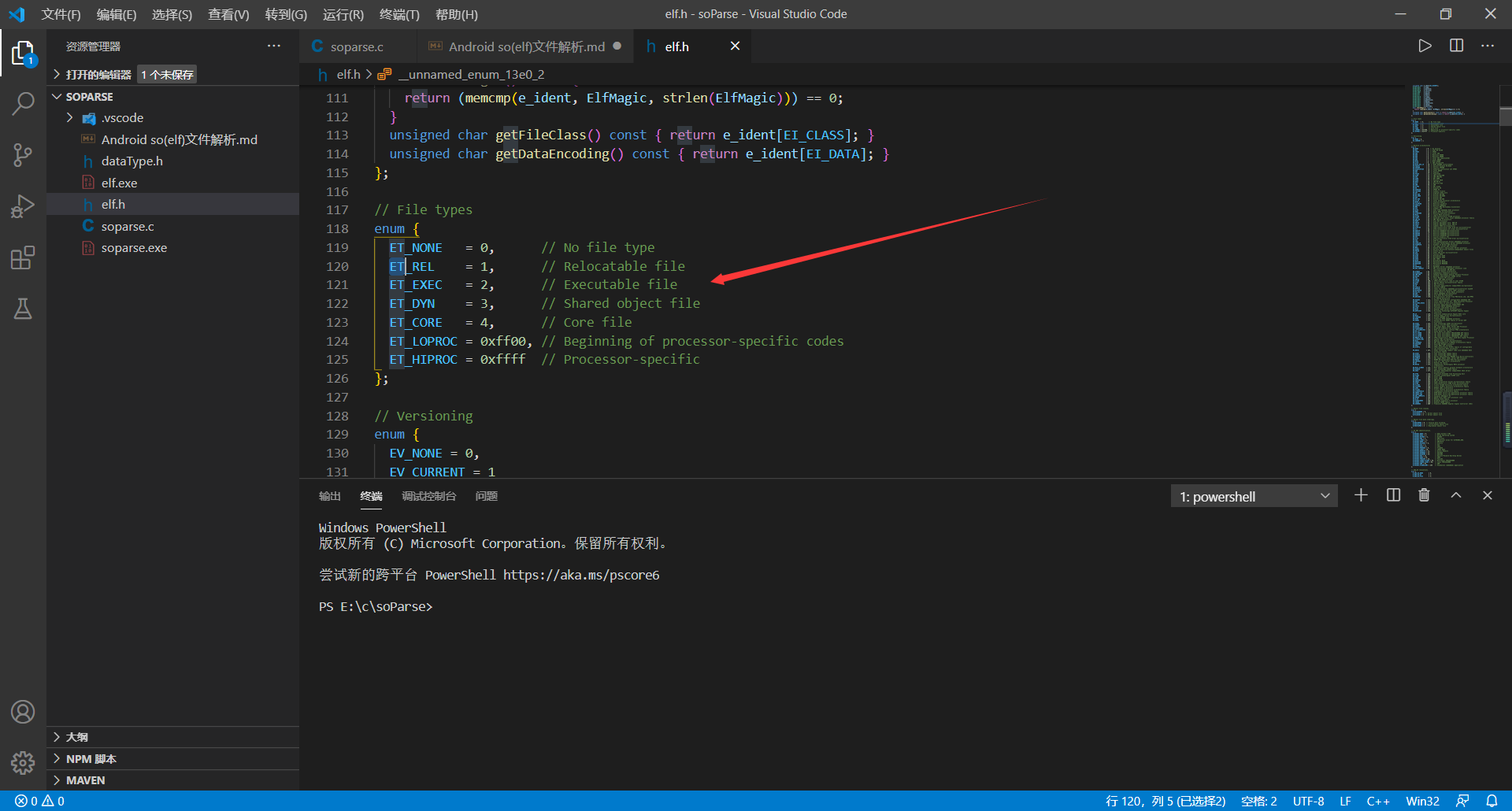The width and height of the screenshot is (1512, 811).
Task: Close the elf.h editor tab
Action: (735, 46)
